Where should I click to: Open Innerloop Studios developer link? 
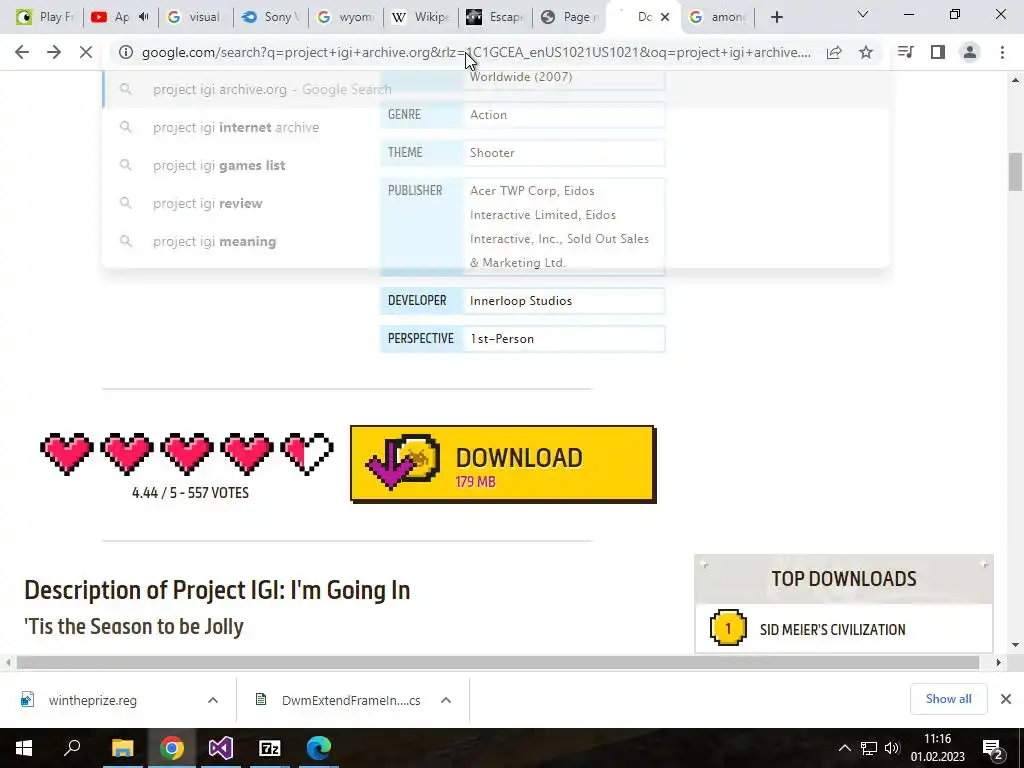(x=520, y=301)
